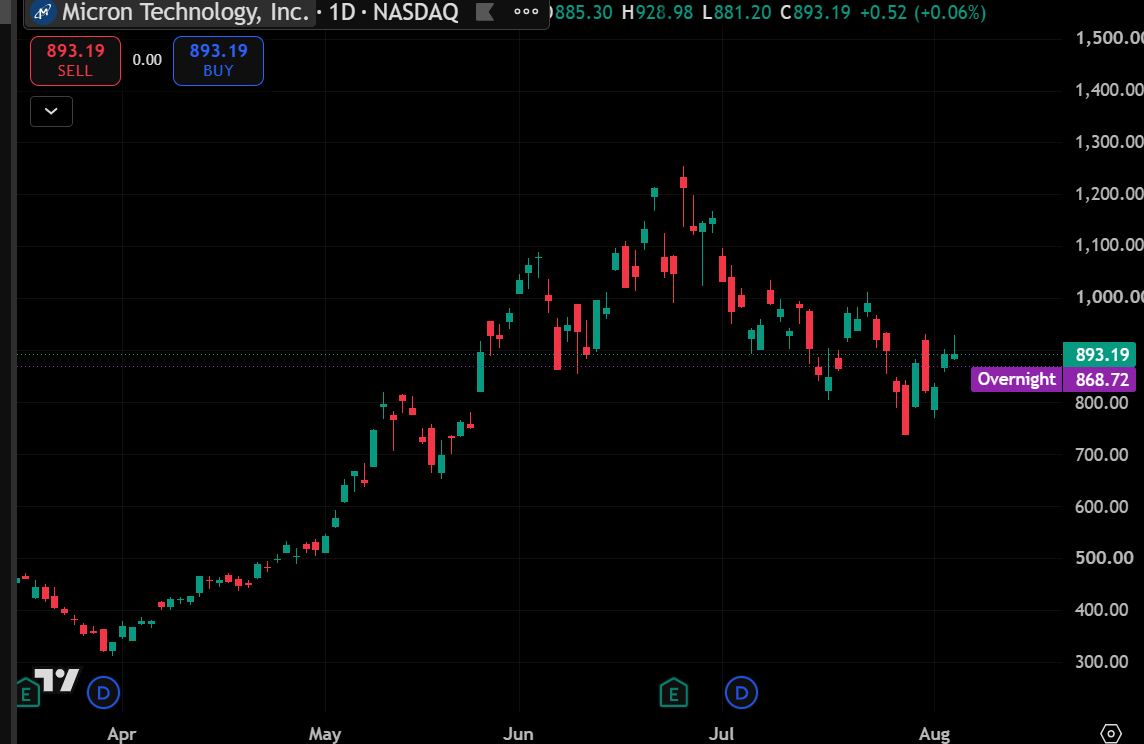The image size is (1144, 744).
Task: Click the 1,000.00 price axis label
Action: click(x=1109, y=297)
